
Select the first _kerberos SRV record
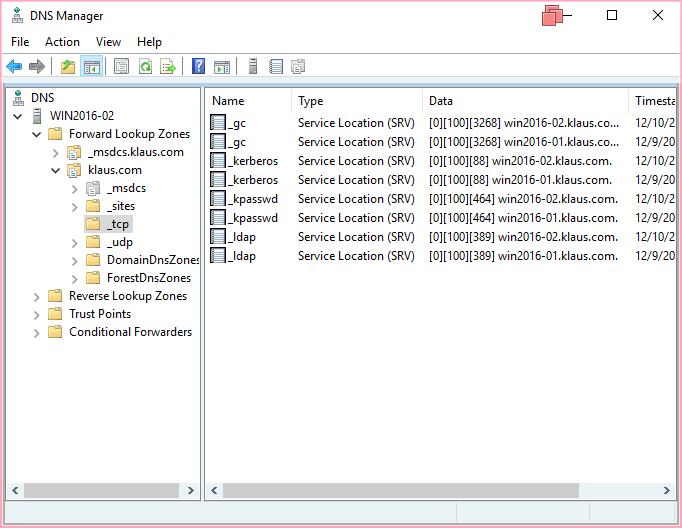coord(253,161)
